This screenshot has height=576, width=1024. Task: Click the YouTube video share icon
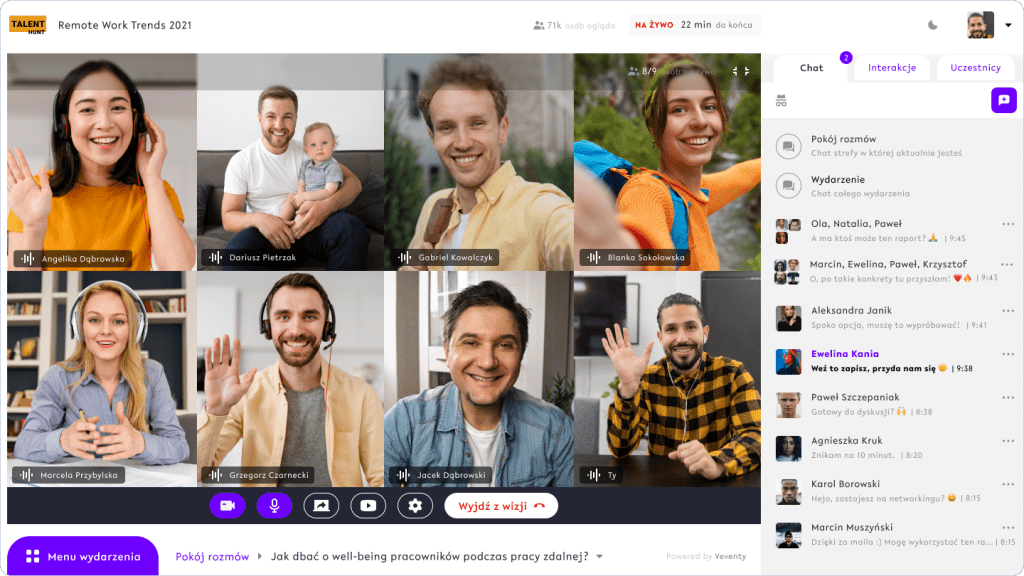tap(368, 506)
